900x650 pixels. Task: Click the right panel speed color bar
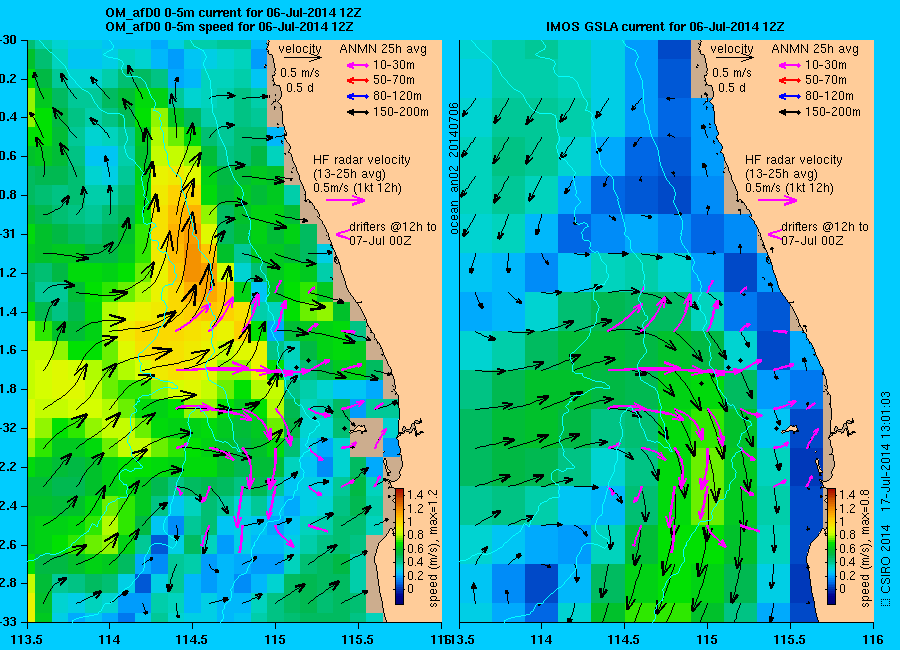click(831, 546)
